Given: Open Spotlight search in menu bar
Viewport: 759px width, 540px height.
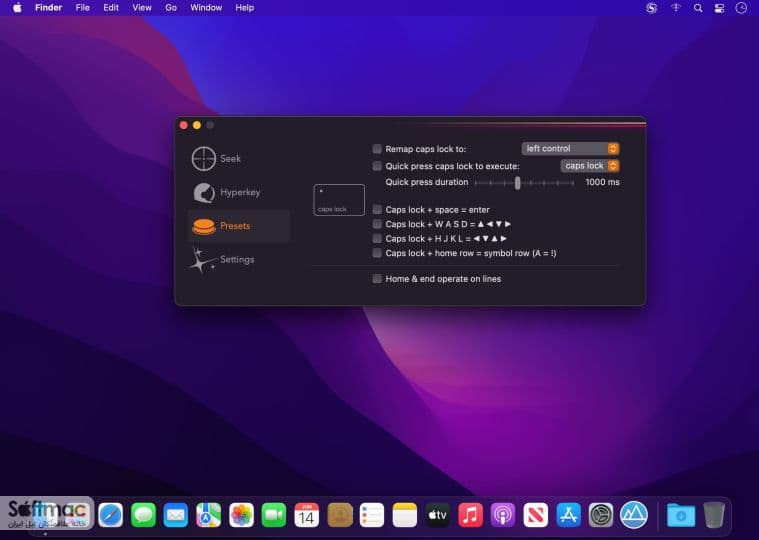Looking at the screenshot, I should pyautogui.click(x=698, y=8).
